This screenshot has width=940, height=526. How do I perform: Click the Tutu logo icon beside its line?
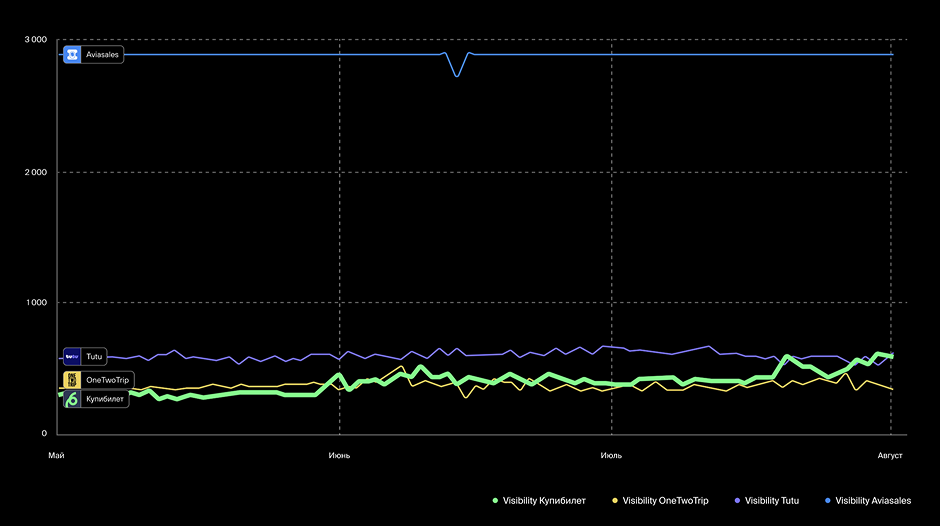click(72, 356)
